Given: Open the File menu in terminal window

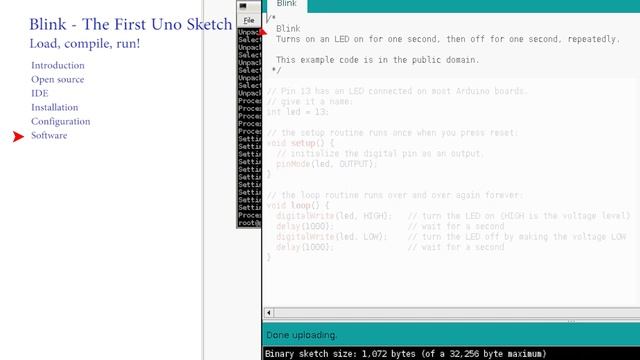Looking at the screenshot, I should tap(249, 20).
